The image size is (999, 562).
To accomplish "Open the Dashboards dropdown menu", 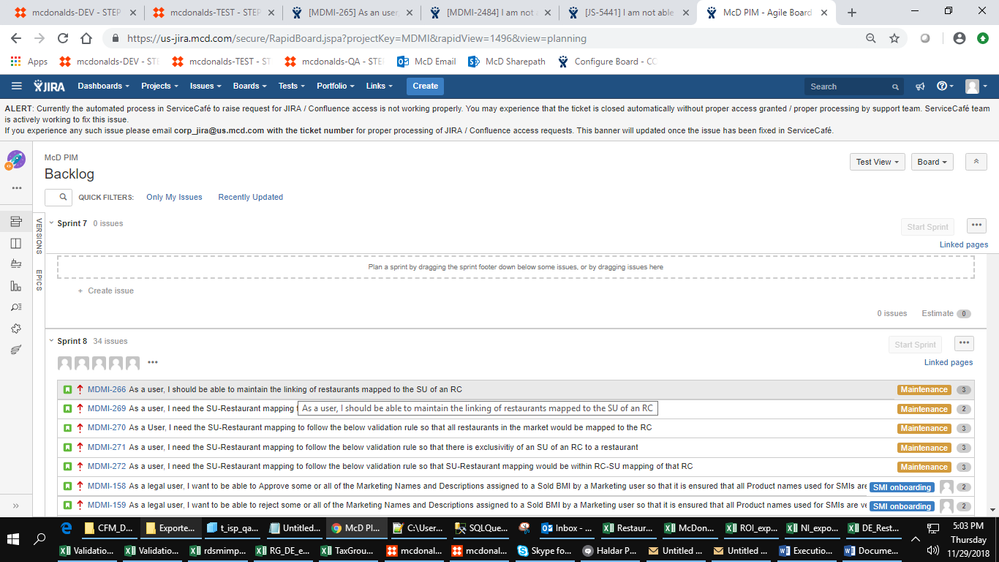I will pos(103,86).
